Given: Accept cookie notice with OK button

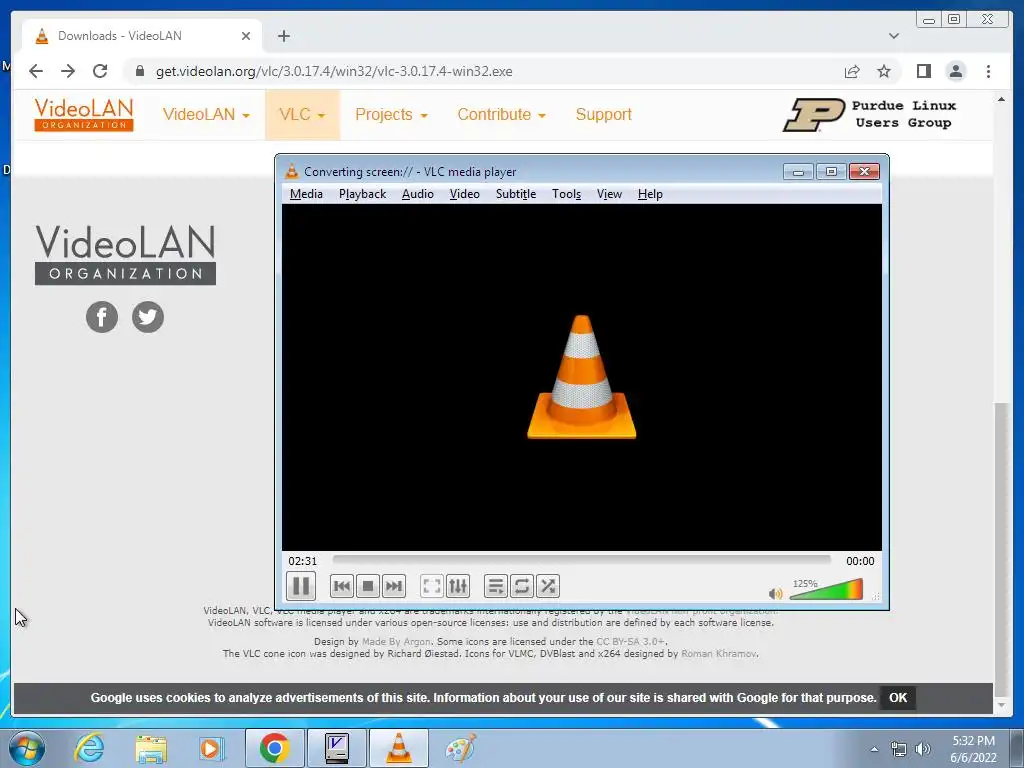Looking at the screenshot, I should [898, 697].
